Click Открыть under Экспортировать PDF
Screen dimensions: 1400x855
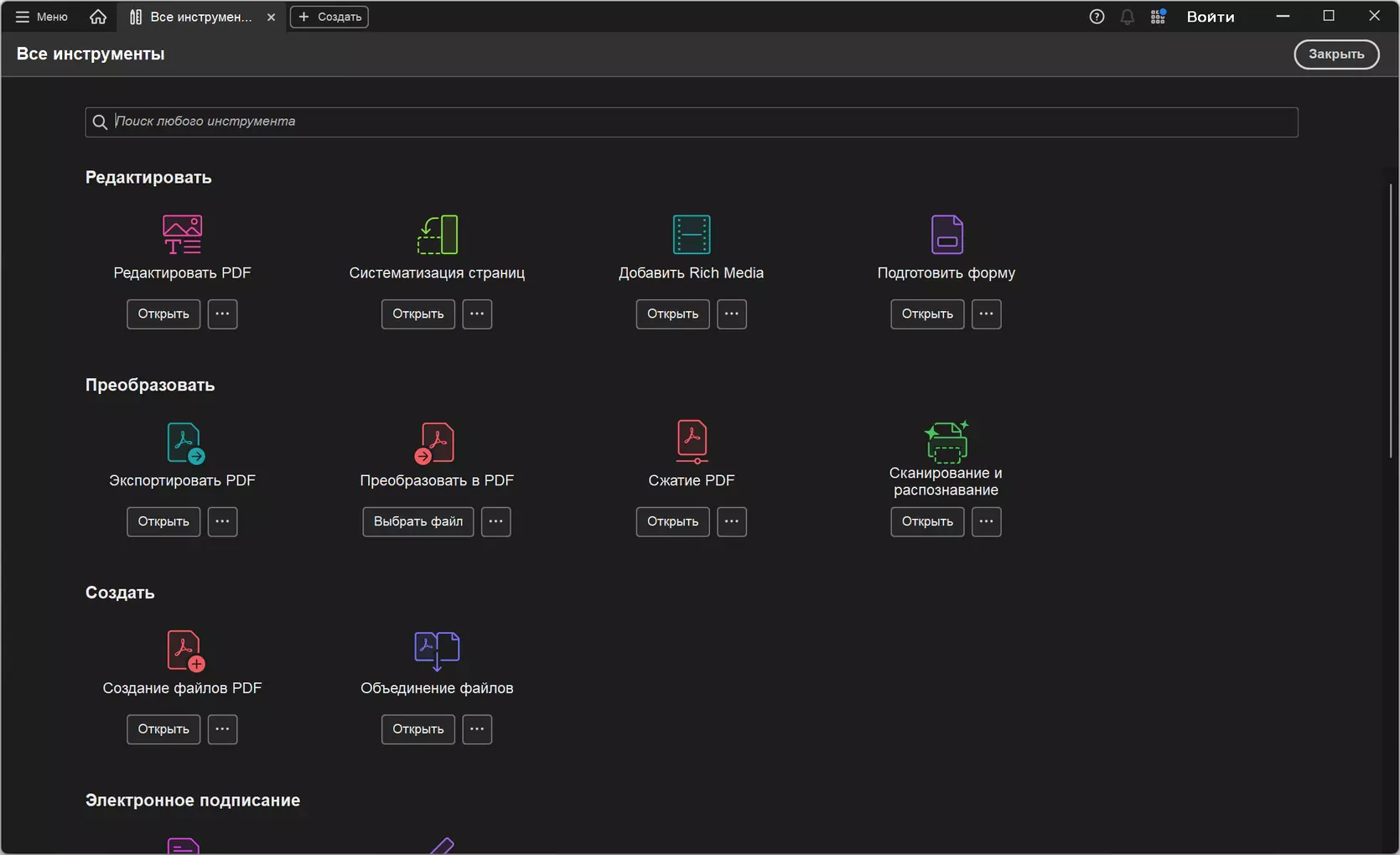coord(163,521)
